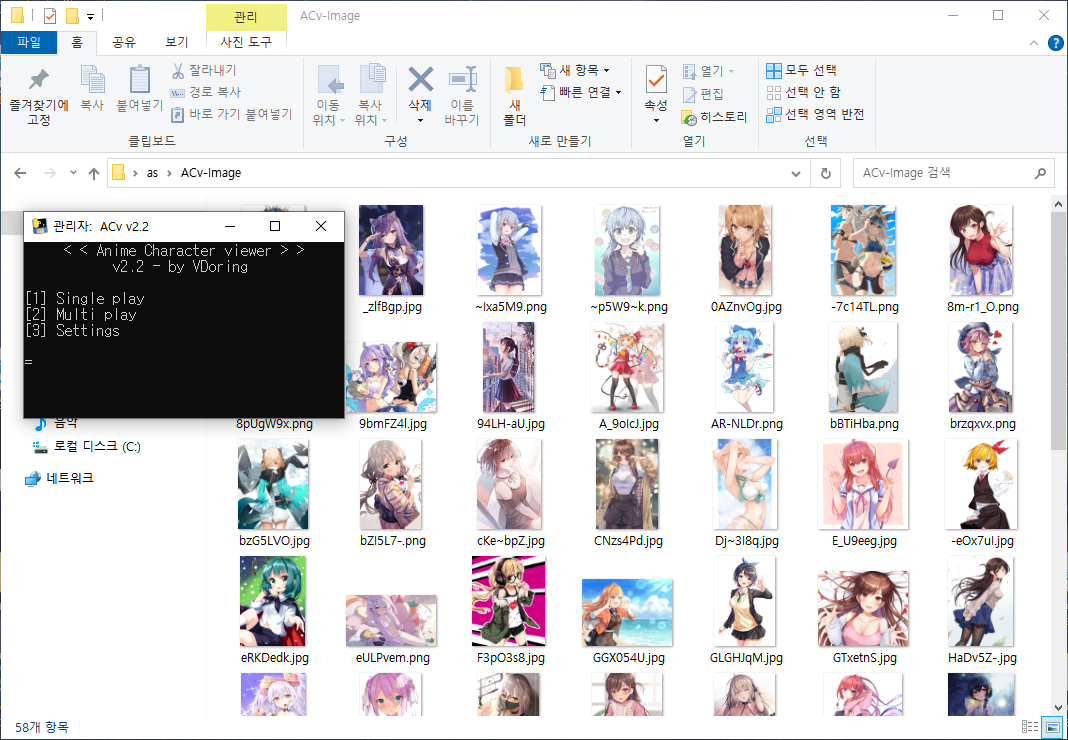Switch to large thumbnails view icon
The width and height of the screenshot is (1068, 740).
[1052, 727]
